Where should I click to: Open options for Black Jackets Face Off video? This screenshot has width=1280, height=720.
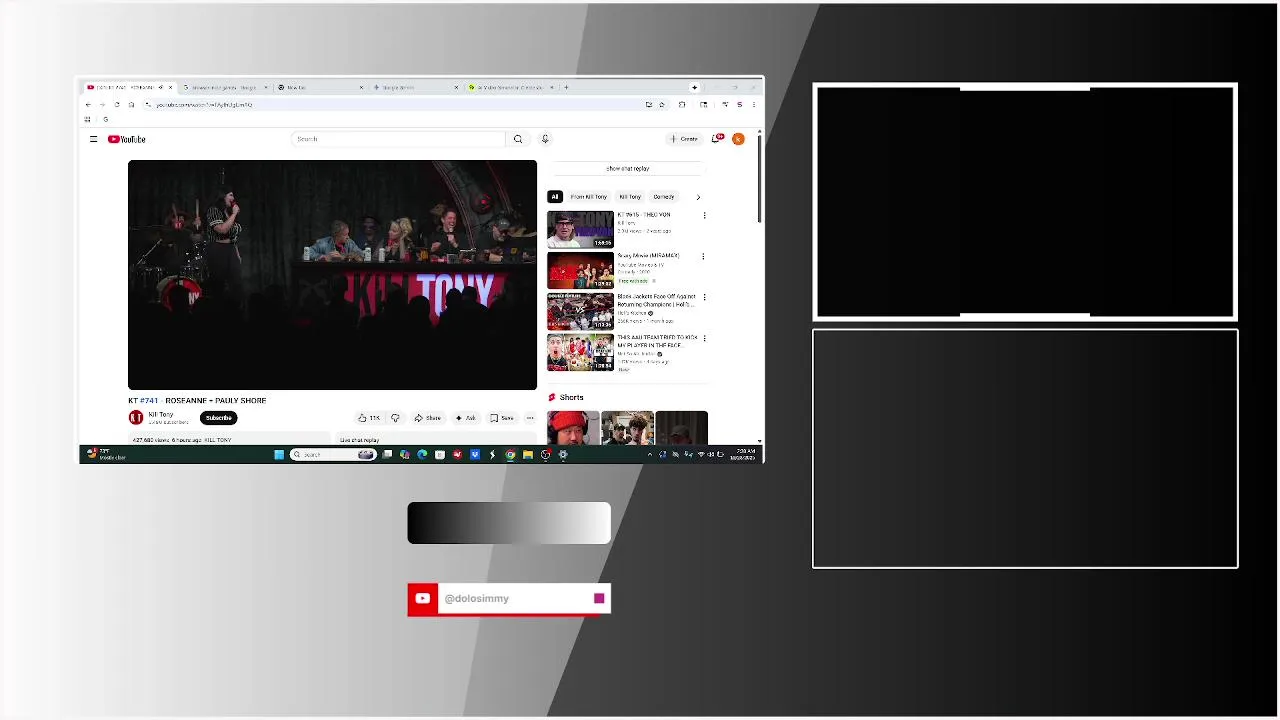click(x=704, y=297)
